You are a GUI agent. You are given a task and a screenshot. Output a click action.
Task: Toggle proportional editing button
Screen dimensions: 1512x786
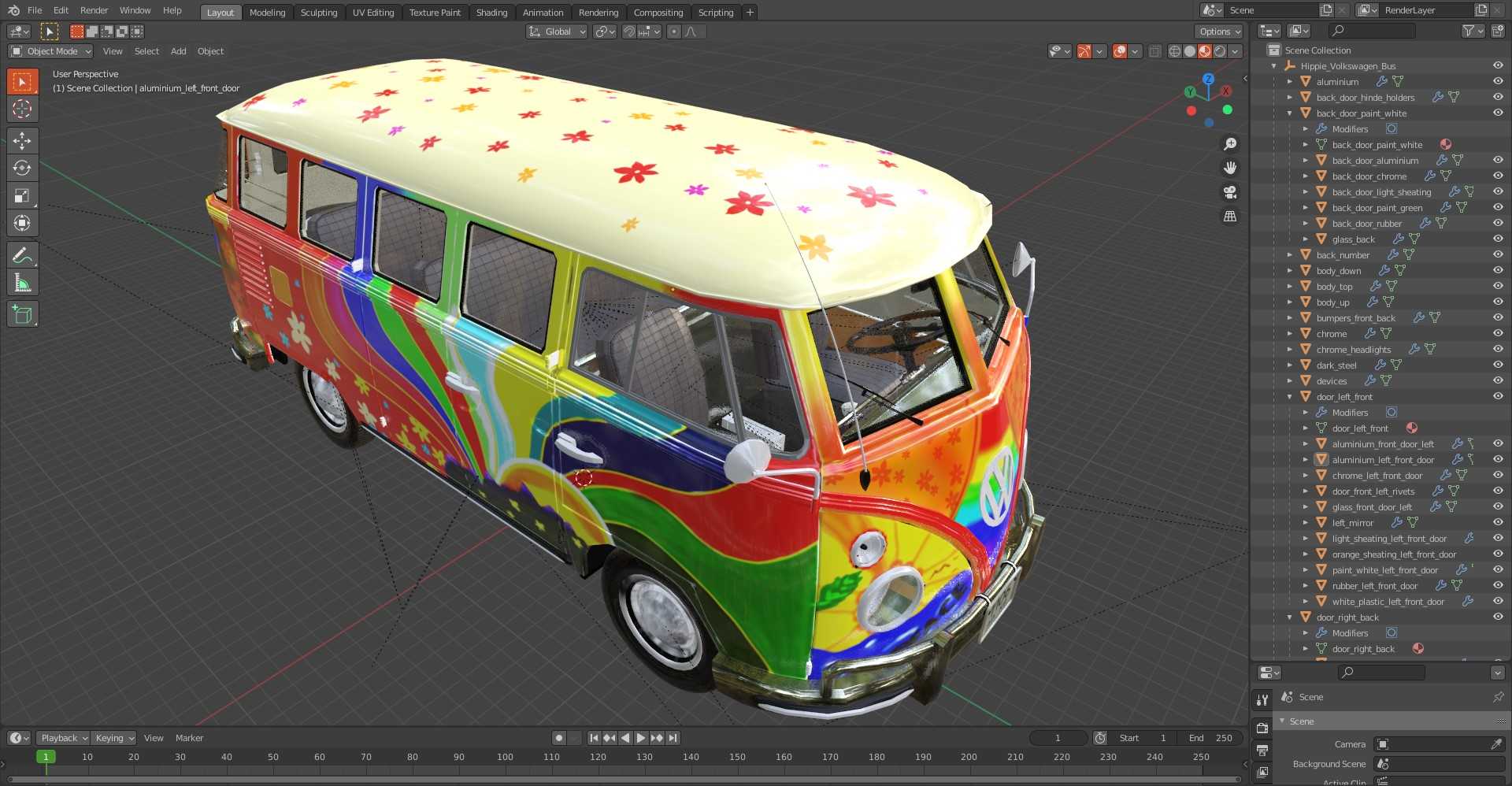tap(673, 32)
